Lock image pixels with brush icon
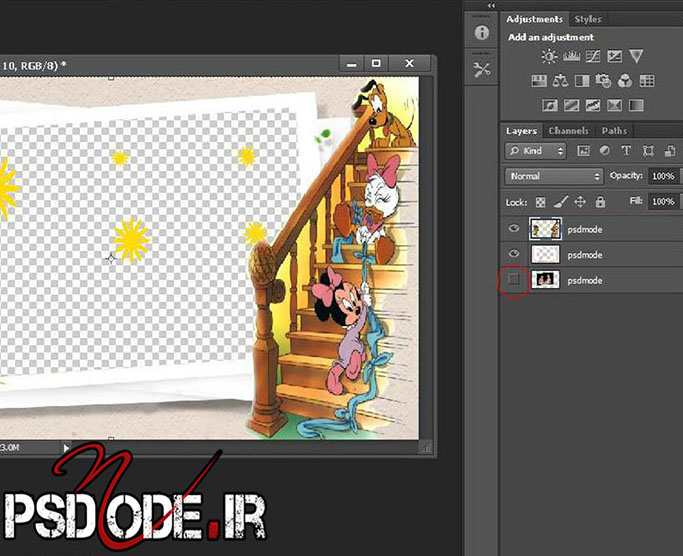The image size is (683, 556). 561,202
